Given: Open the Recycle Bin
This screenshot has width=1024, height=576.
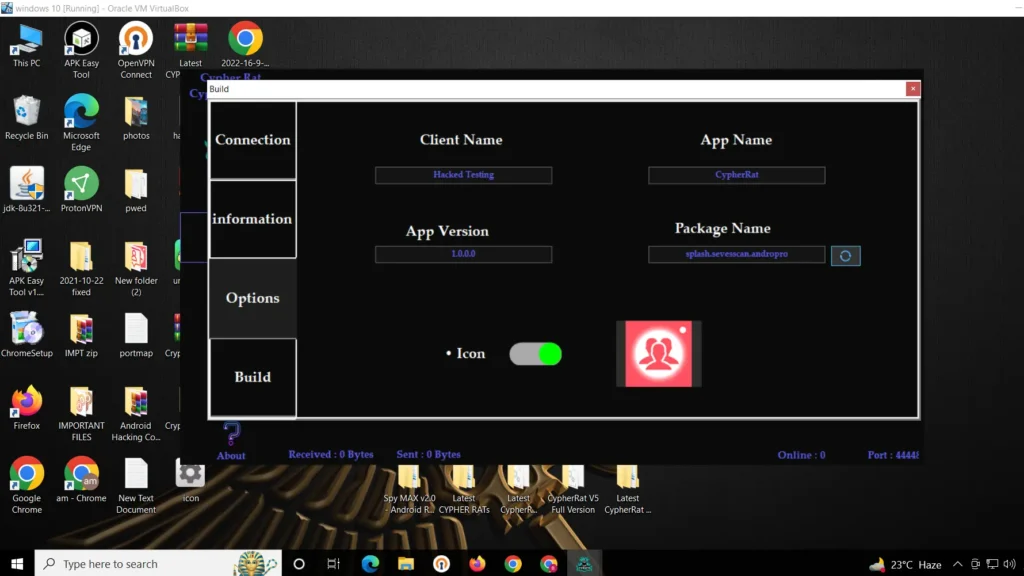Looking at the screenshot, I should (27, 118).
